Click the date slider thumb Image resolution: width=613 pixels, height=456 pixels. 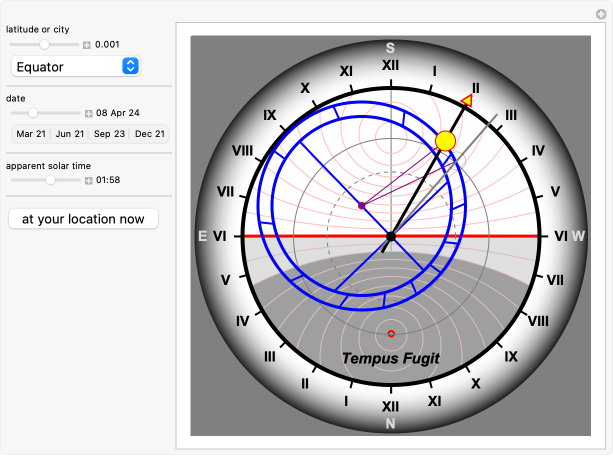click(x=33, y=113)
